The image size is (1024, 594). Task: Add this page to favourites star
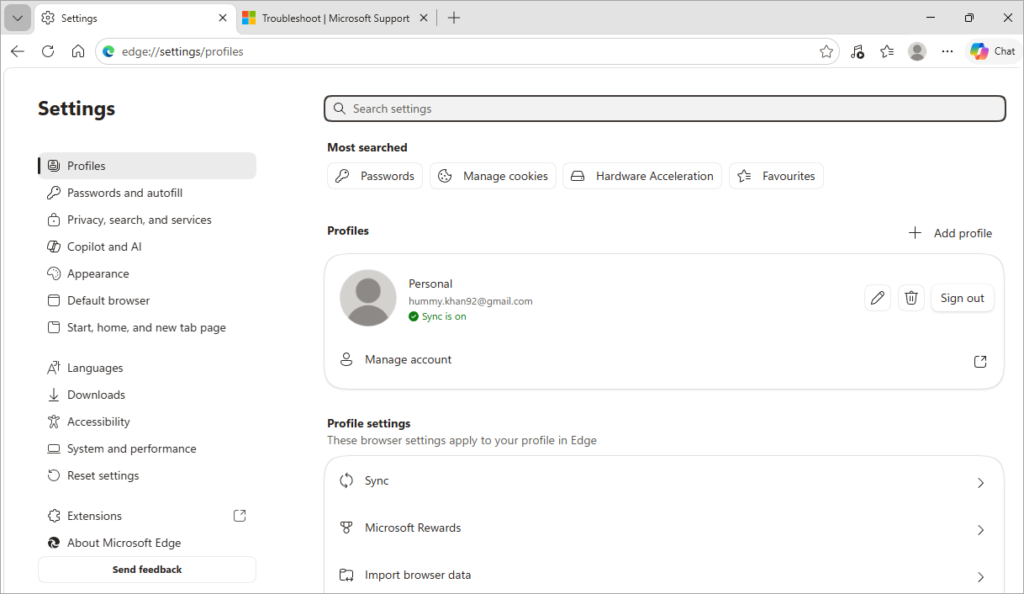click(826, 52)
